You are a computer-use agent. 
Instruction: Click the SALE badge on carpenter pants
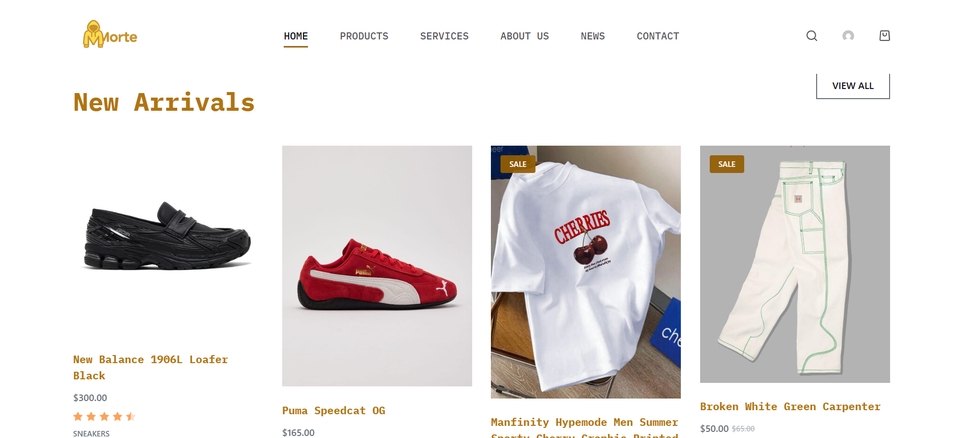727,164
